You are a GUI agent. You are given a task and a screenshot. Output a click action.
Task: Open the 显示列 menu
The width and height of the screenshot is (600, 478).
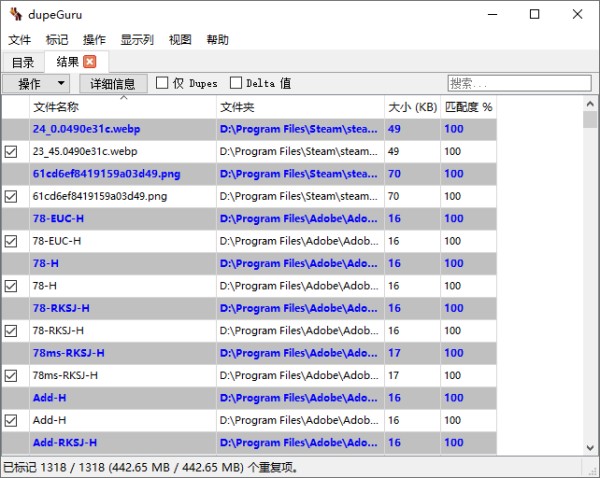tap(137, 39)
